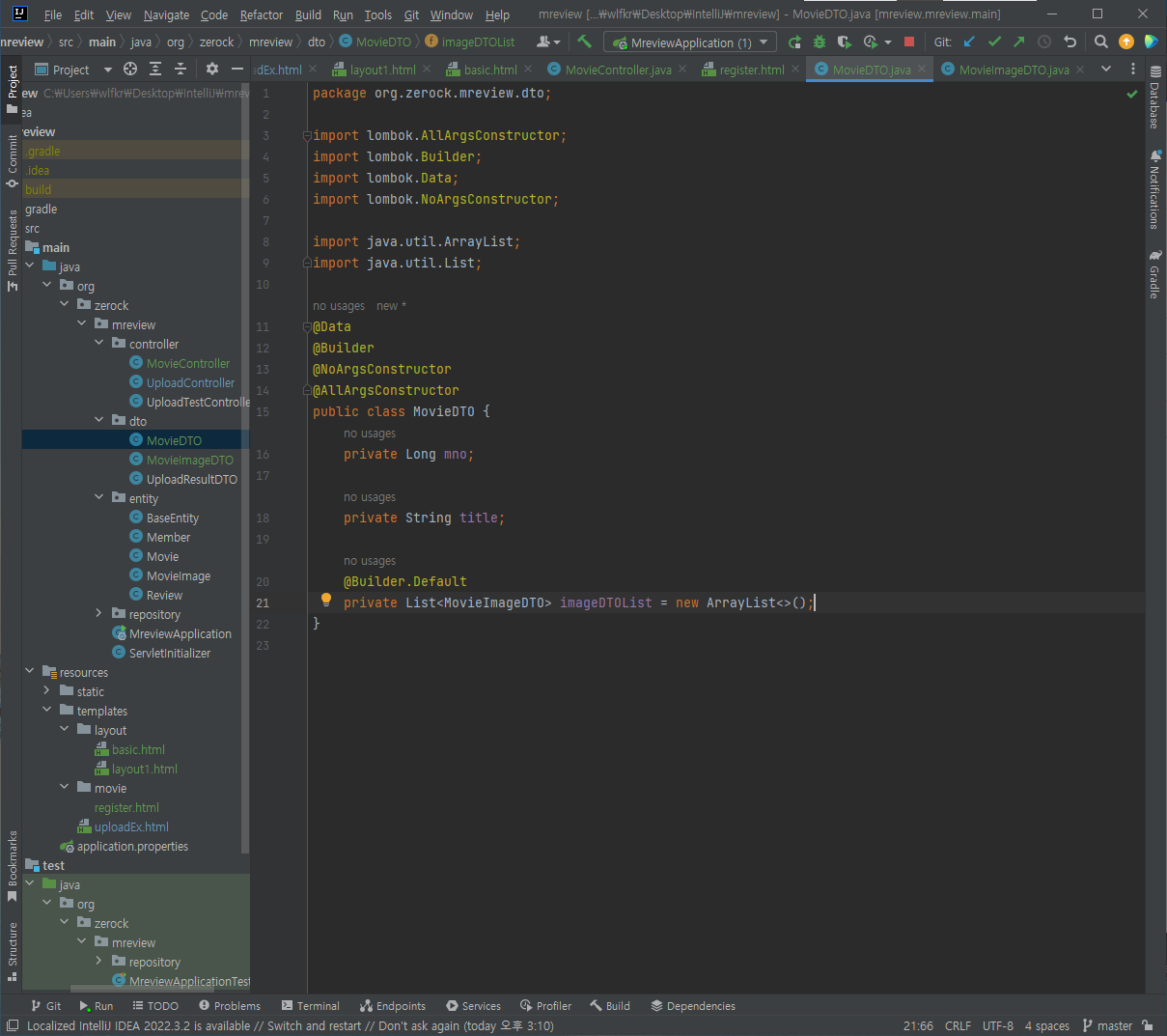This screenshot has height=1036, width=1167.
Task: Open UploadController in the project tree
Action: pyautogui.click(x=190, y=382)
